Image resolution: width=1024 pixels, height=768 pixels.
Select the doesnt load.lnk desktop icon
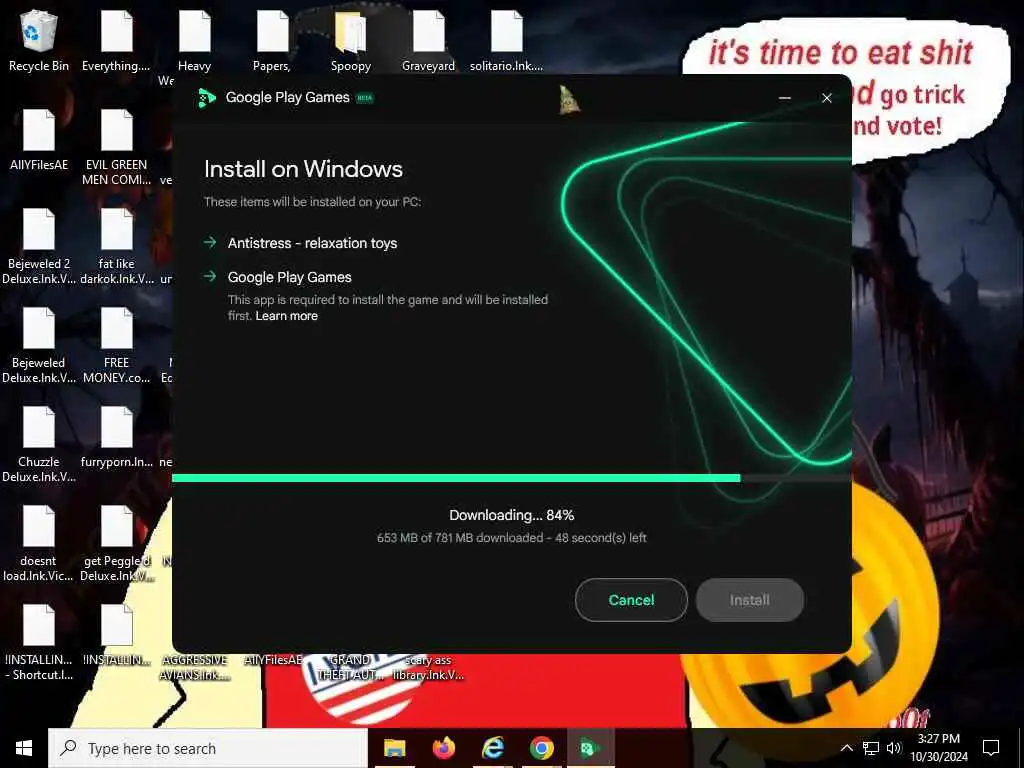pyautogui.click(x=39, y=544)
